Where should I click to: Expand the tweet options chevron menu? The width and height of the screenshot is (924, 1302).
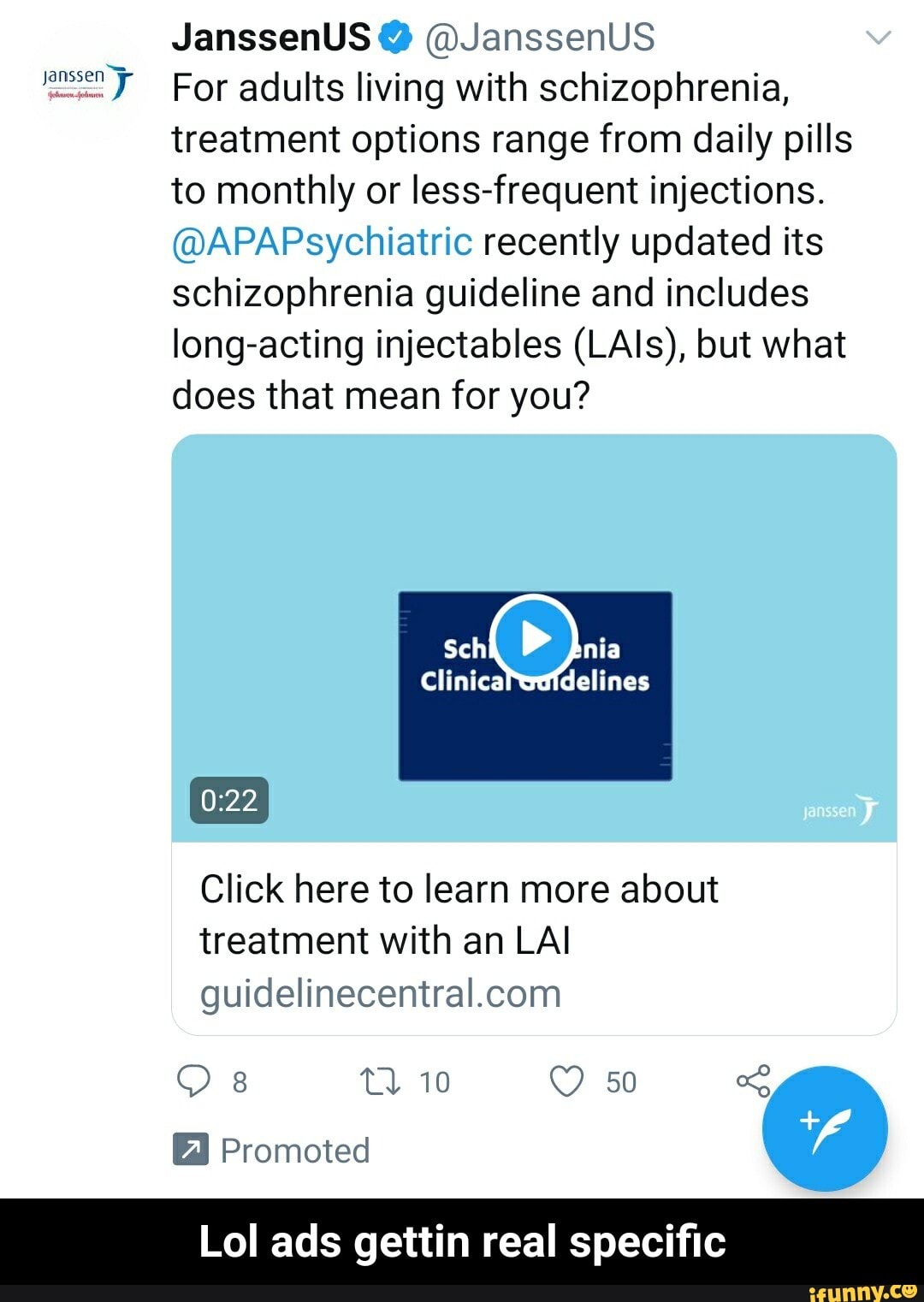tap(879, 38)
